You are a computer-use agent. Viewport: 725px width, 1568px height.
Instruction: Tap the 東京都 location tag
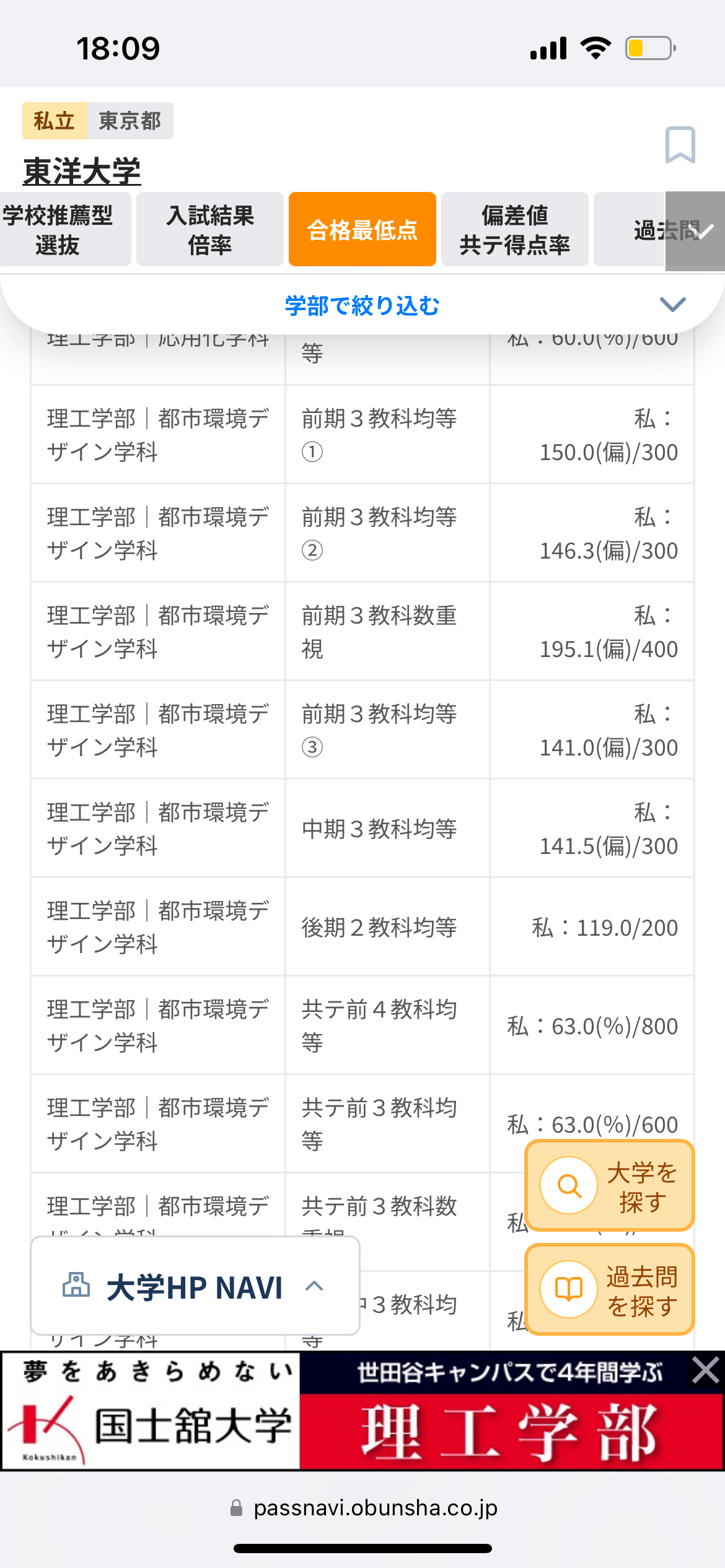130,121
